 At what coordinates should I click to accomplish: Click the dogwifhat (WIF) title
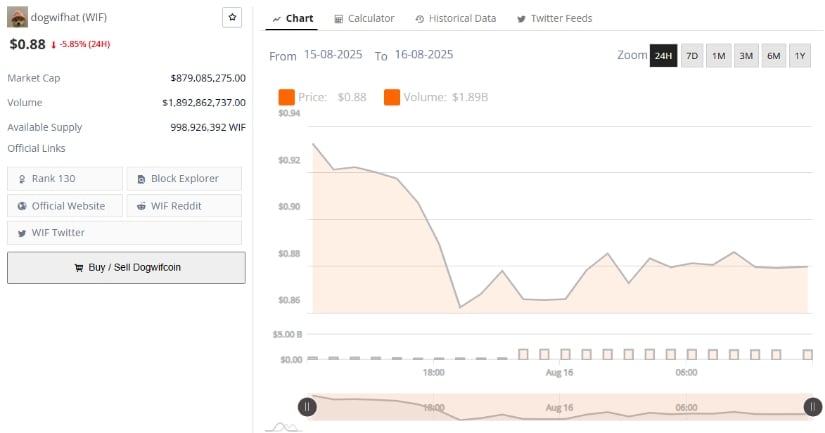[68, 17]
